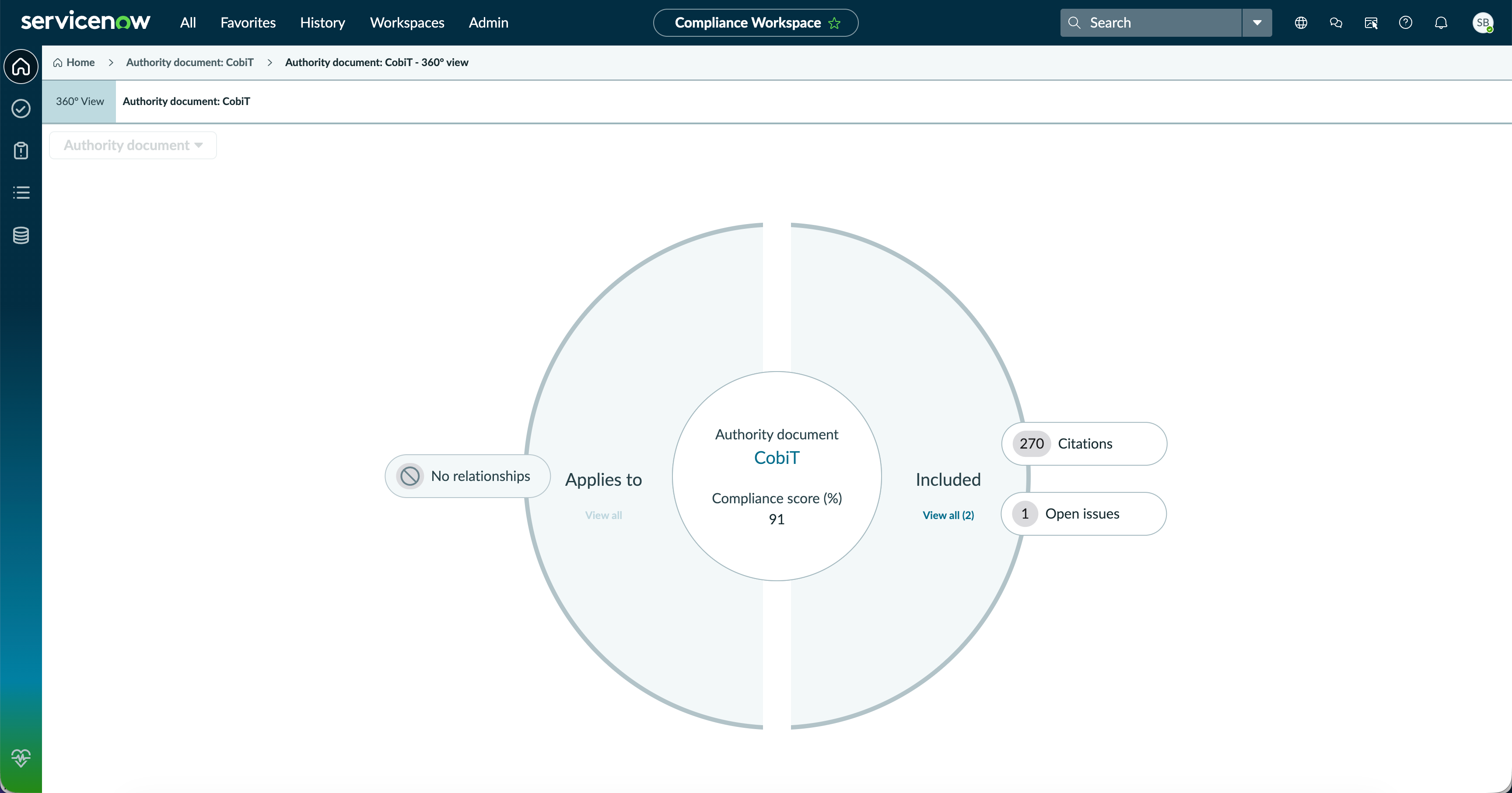
Task: Click the Compliance Workspace title pill
Action: coord(756,23)
